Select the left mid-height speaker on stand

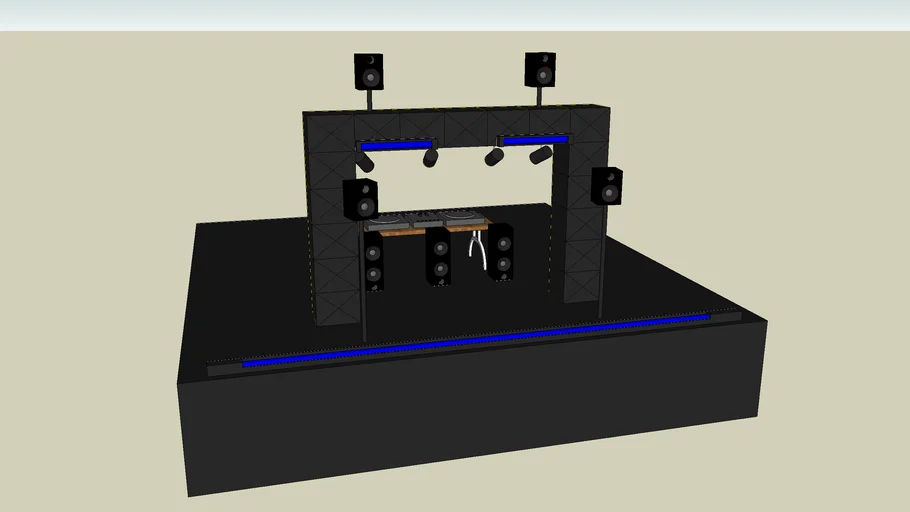[360, 199]
